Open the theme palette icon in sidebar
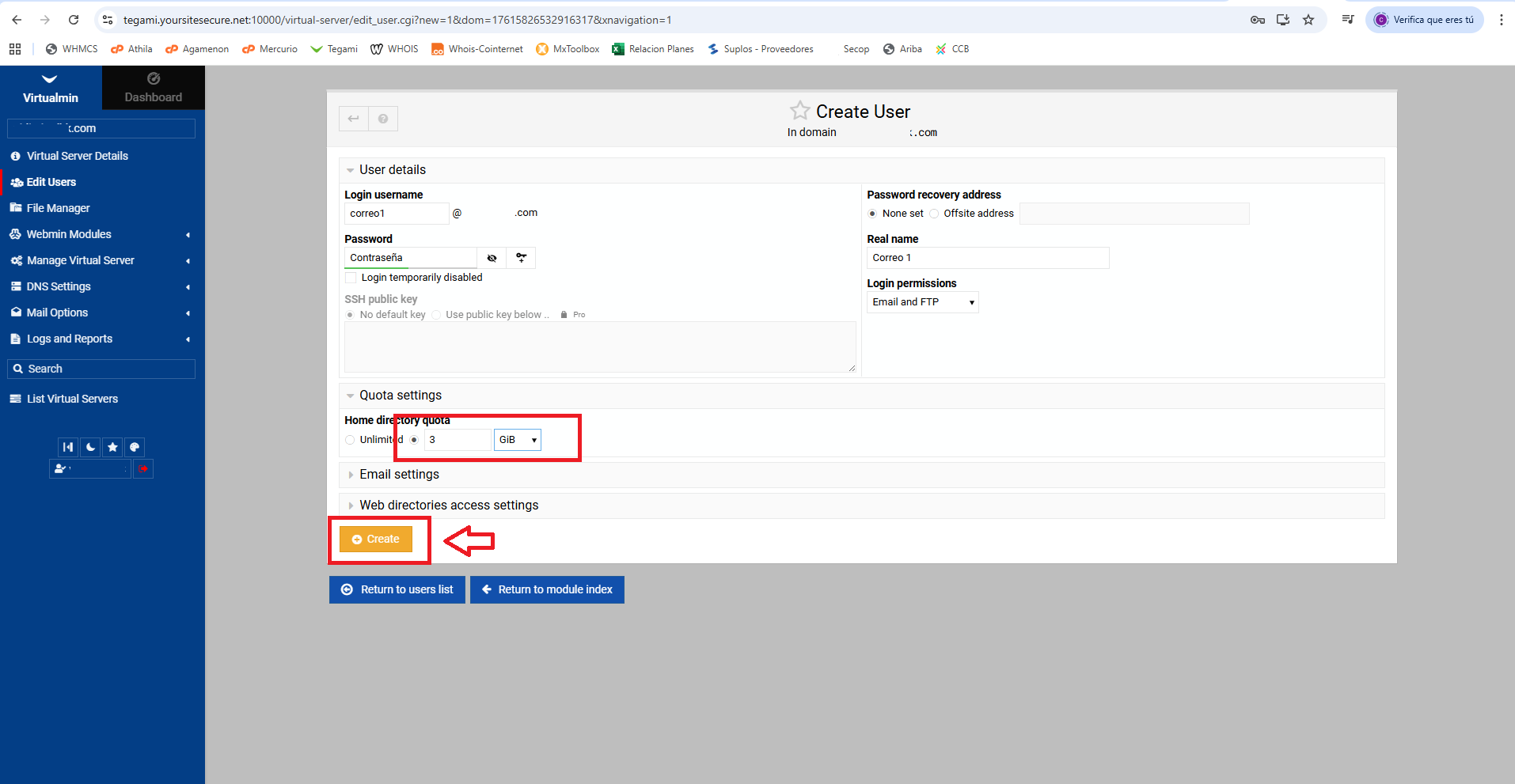This screenshot has width=1515, height=784. point(135,447)
